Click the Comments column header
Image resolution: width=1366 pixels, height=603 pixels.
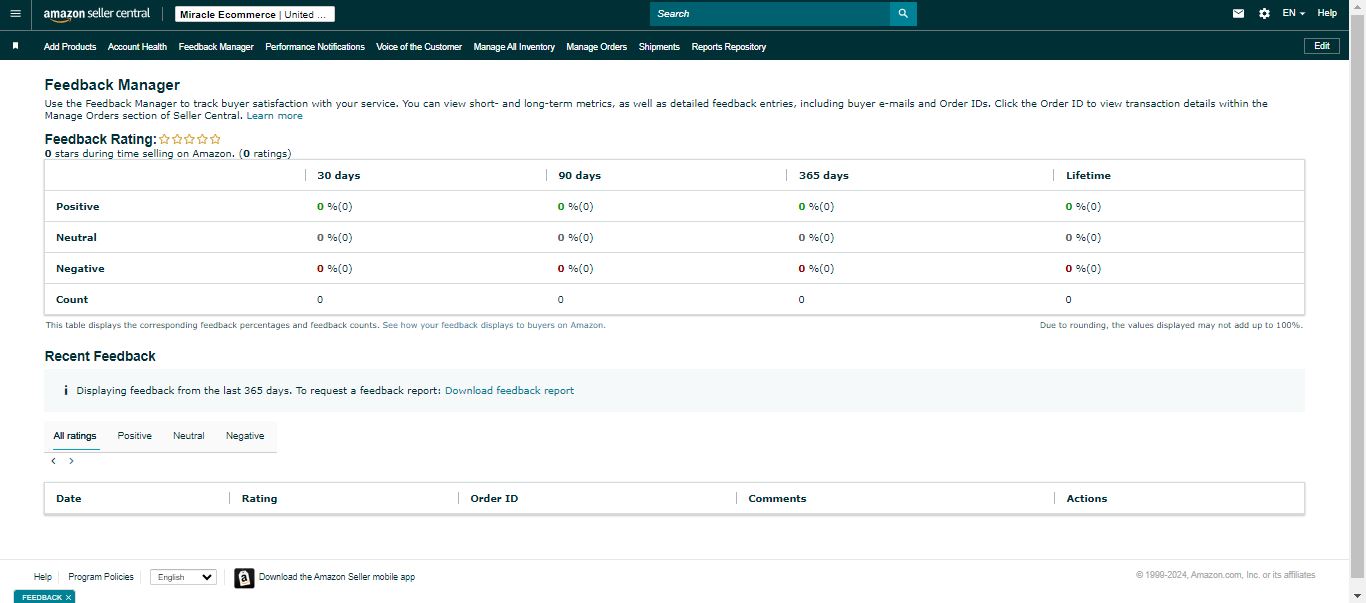click(777, 498)
